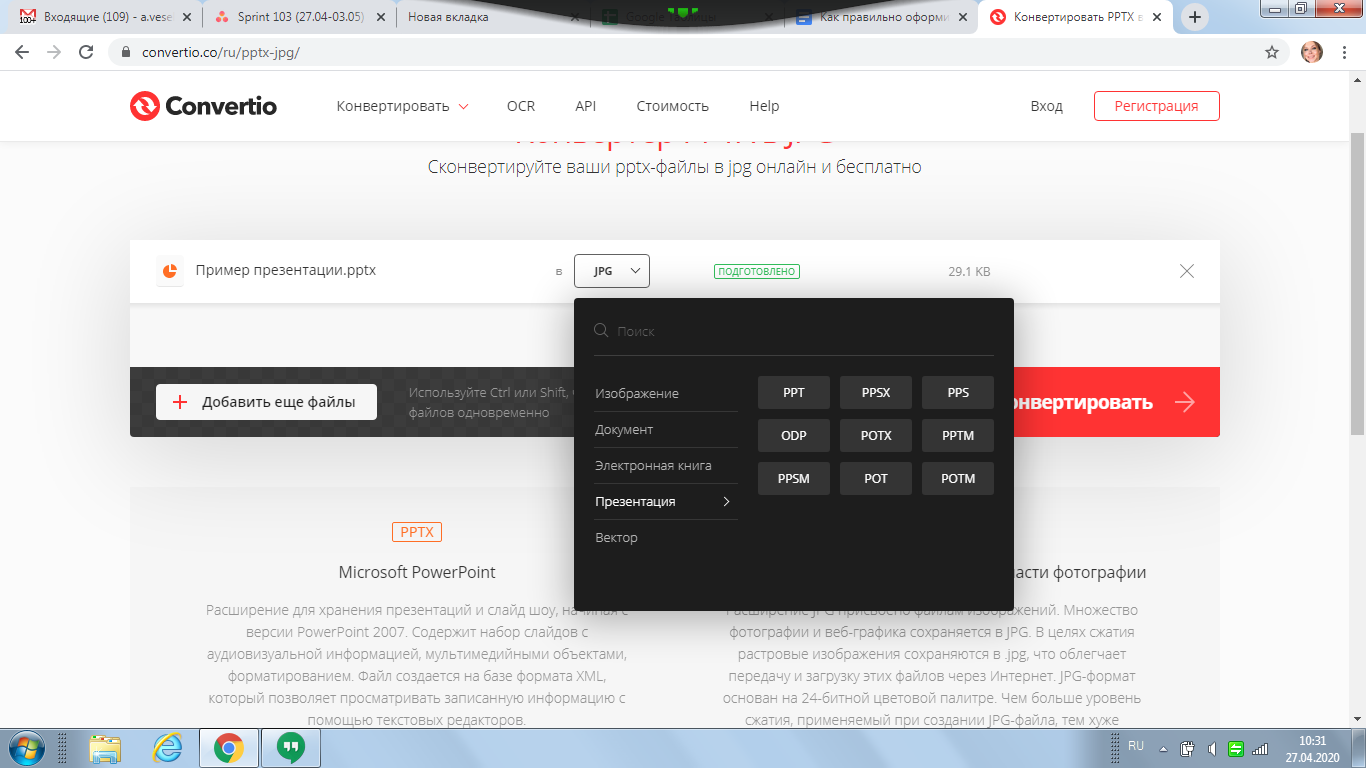
Task: Open Internet Explorer from the taskbar
Action: click(167, 747)
